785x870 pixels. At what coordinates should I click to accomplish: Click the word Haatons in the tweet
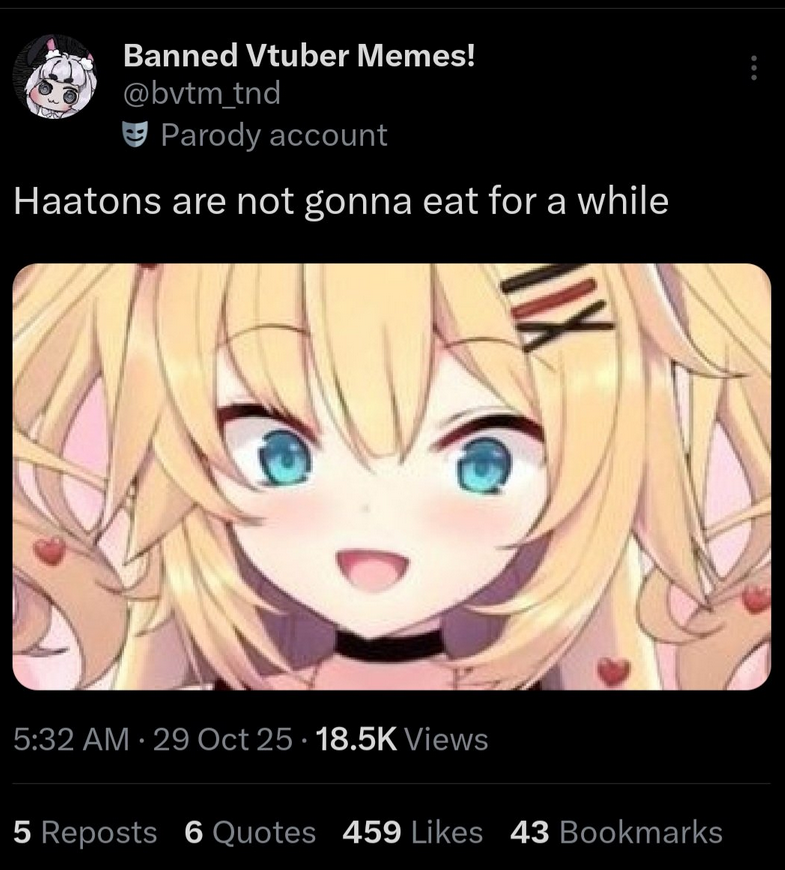87,201
